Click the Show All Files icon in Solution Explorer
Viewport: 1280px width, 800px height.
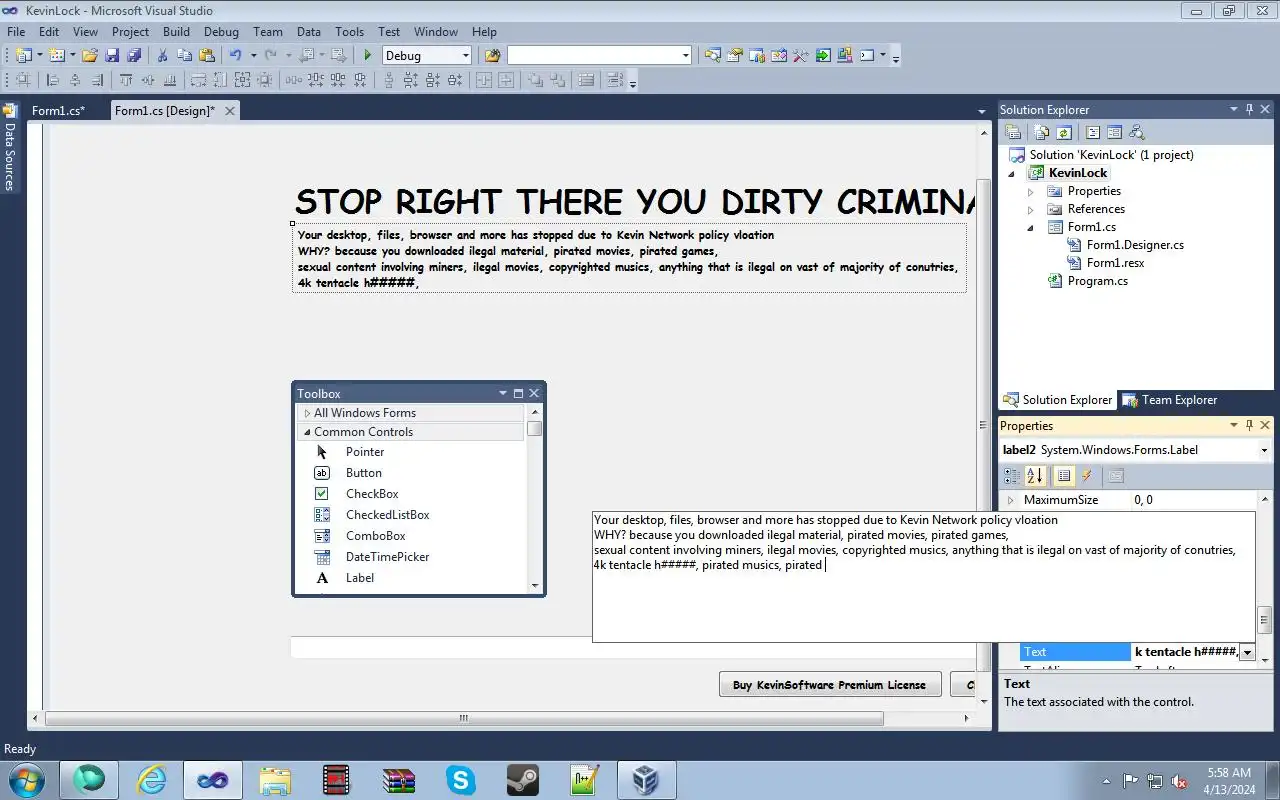pyautogui.click(x=1042, y=132)
